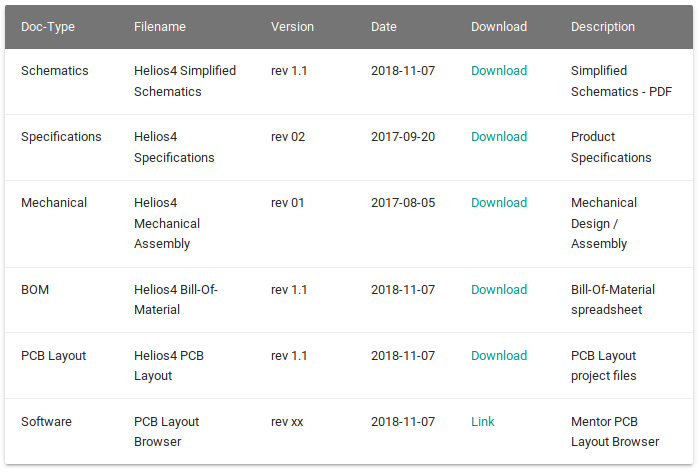
Task: Select the Helios4 Specifications filename cell
Action: click(x=174, y=147)
